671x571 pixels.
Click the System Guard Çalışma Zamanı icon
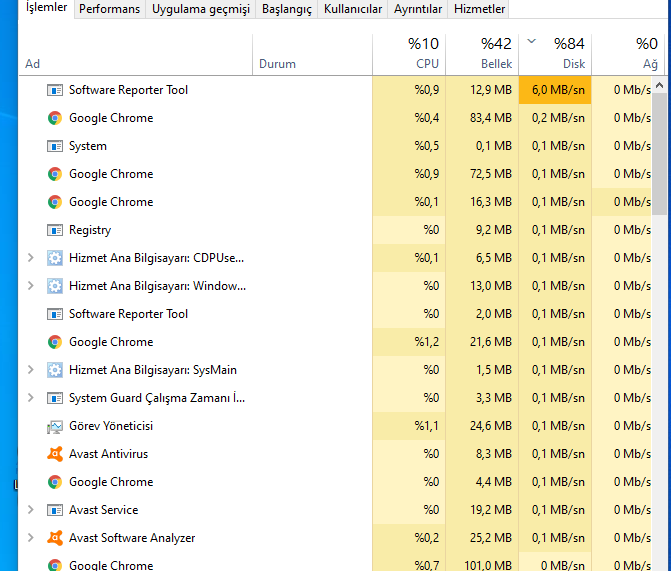coord(55,398)
